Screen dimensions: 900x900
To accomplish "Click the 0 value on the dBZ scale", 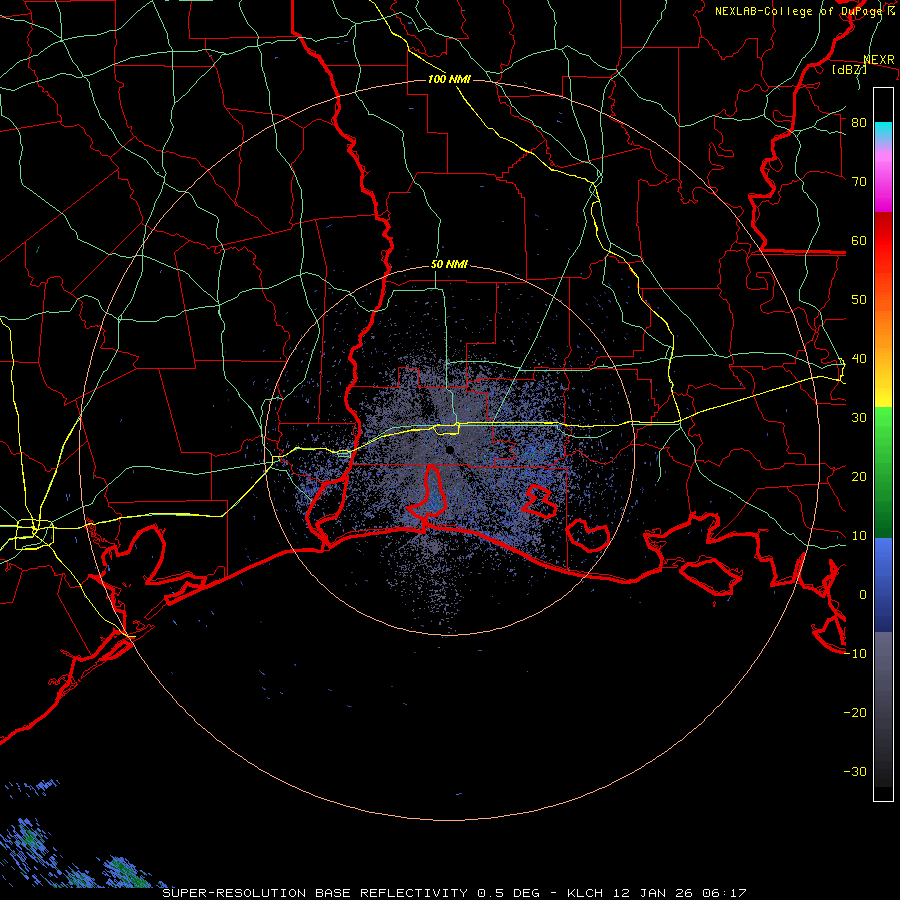I will click(863, 595).
